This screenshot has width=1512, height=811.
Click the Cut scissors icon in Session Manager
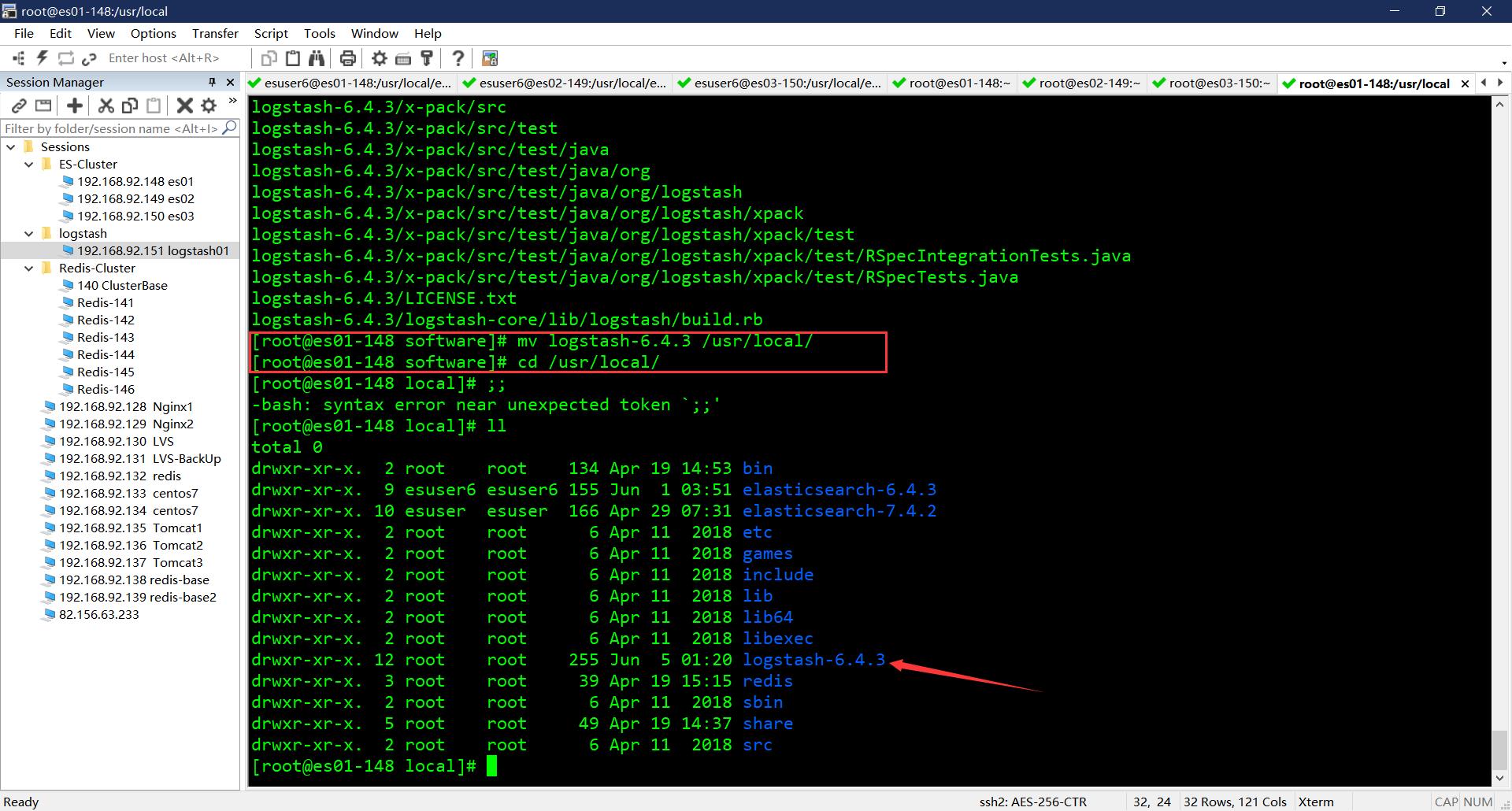coord(106,106)
